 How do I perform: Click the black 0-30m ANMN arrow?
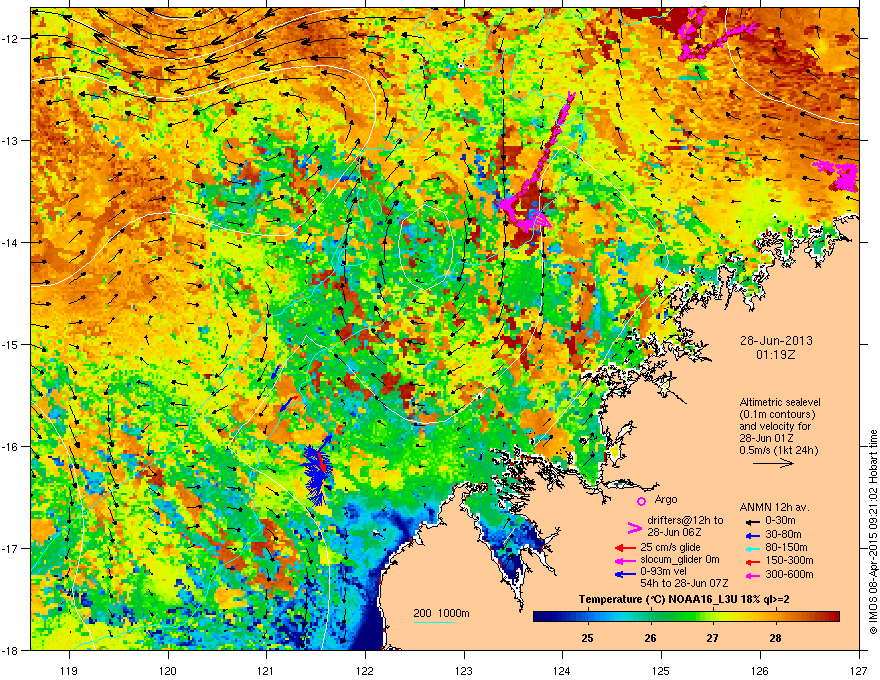tap(751, 522)
